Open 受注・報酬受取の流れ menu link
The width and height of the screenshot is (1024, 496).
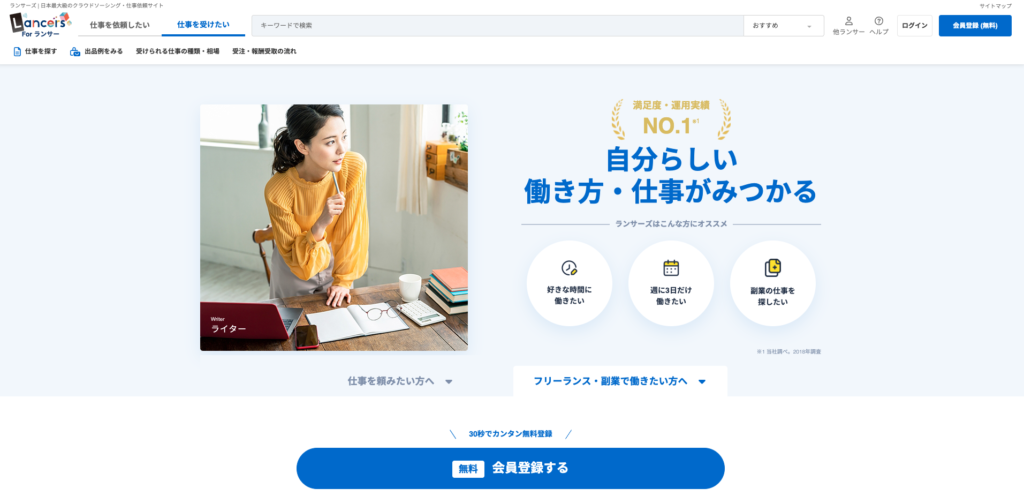[x=264, y=51]
